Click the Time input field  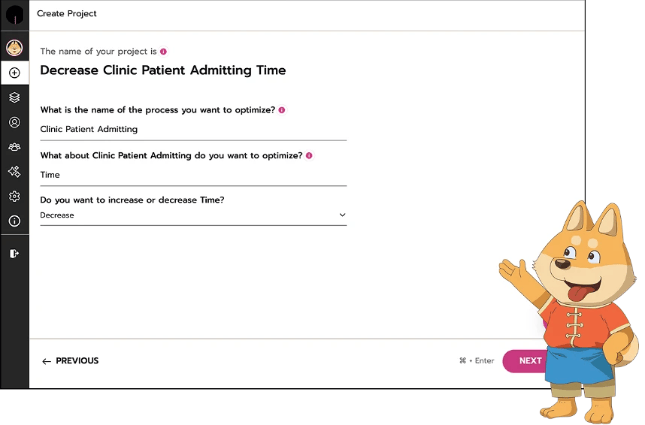pyautogui.click(x=192, y=175)
